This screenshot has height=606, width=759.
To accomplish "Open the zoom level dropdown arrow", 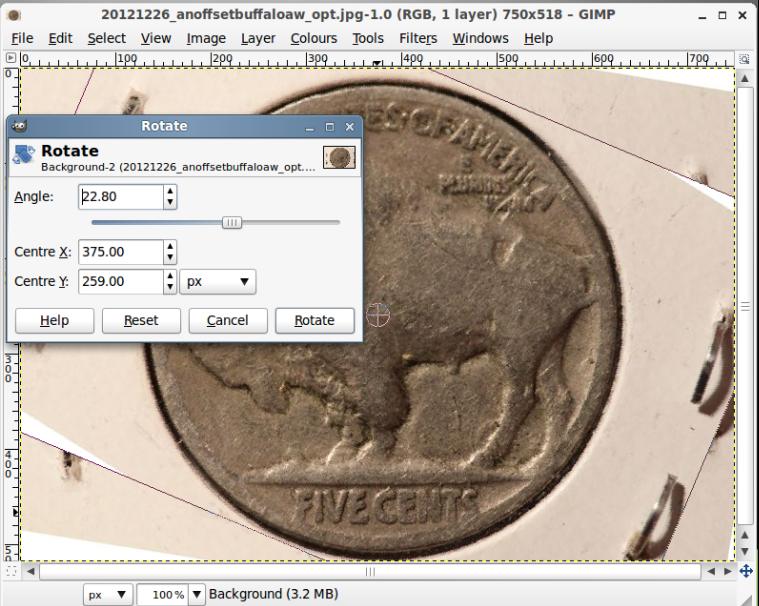I will (197, 594).
